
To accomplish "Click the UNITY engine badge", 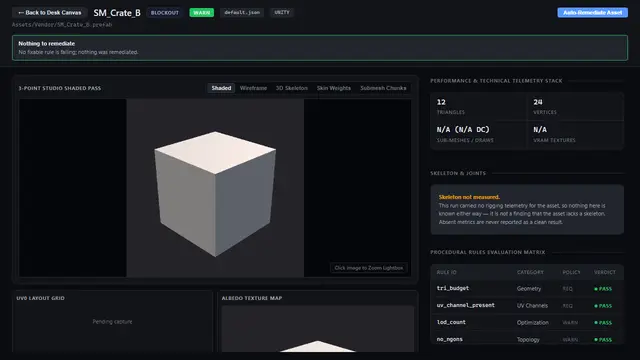I will click(282, 13).
